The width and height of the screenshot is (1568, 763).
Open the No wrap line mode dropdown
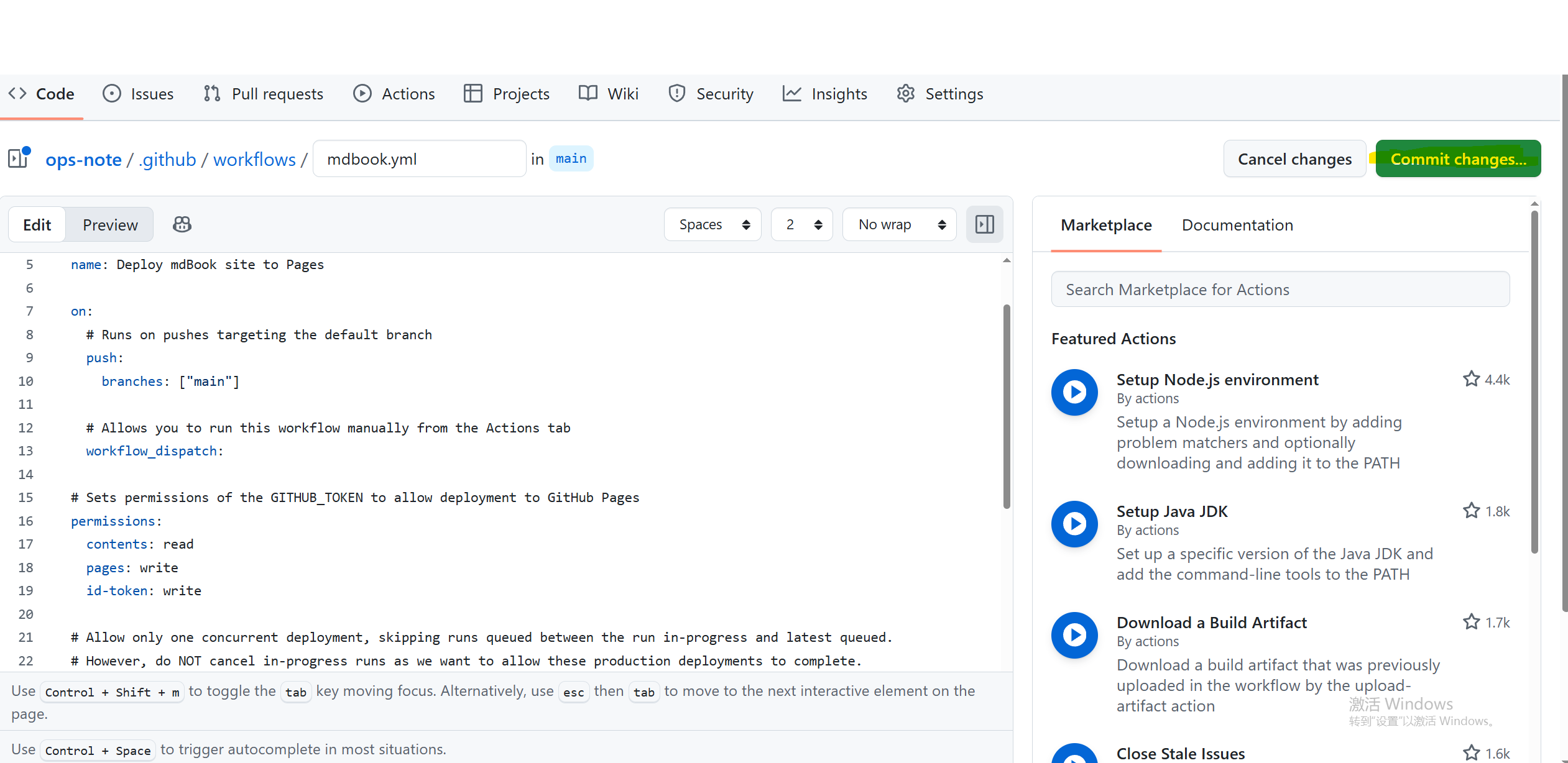[x=899, y=224]
